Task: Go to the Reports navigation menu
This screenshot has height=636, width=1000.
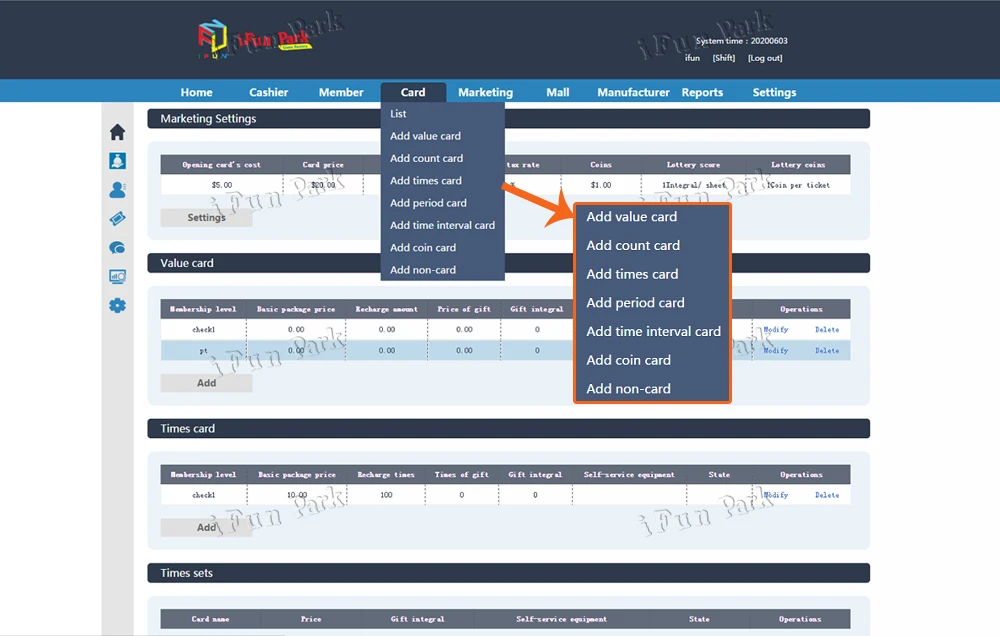Action: [702, 92]
